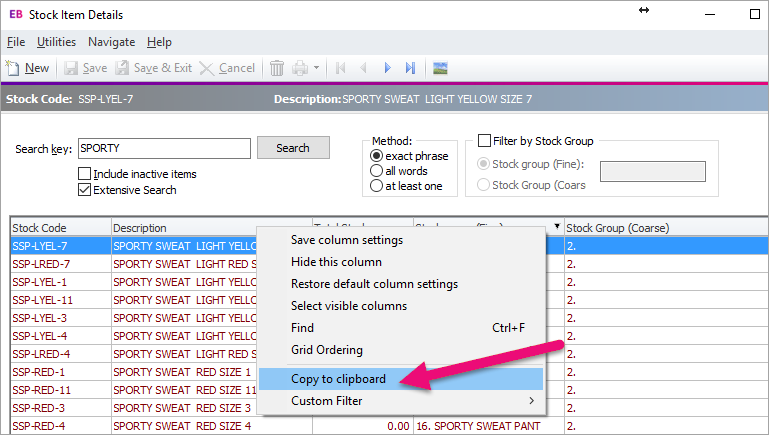Untick the Extensive Search checkbox

point(84,190)
